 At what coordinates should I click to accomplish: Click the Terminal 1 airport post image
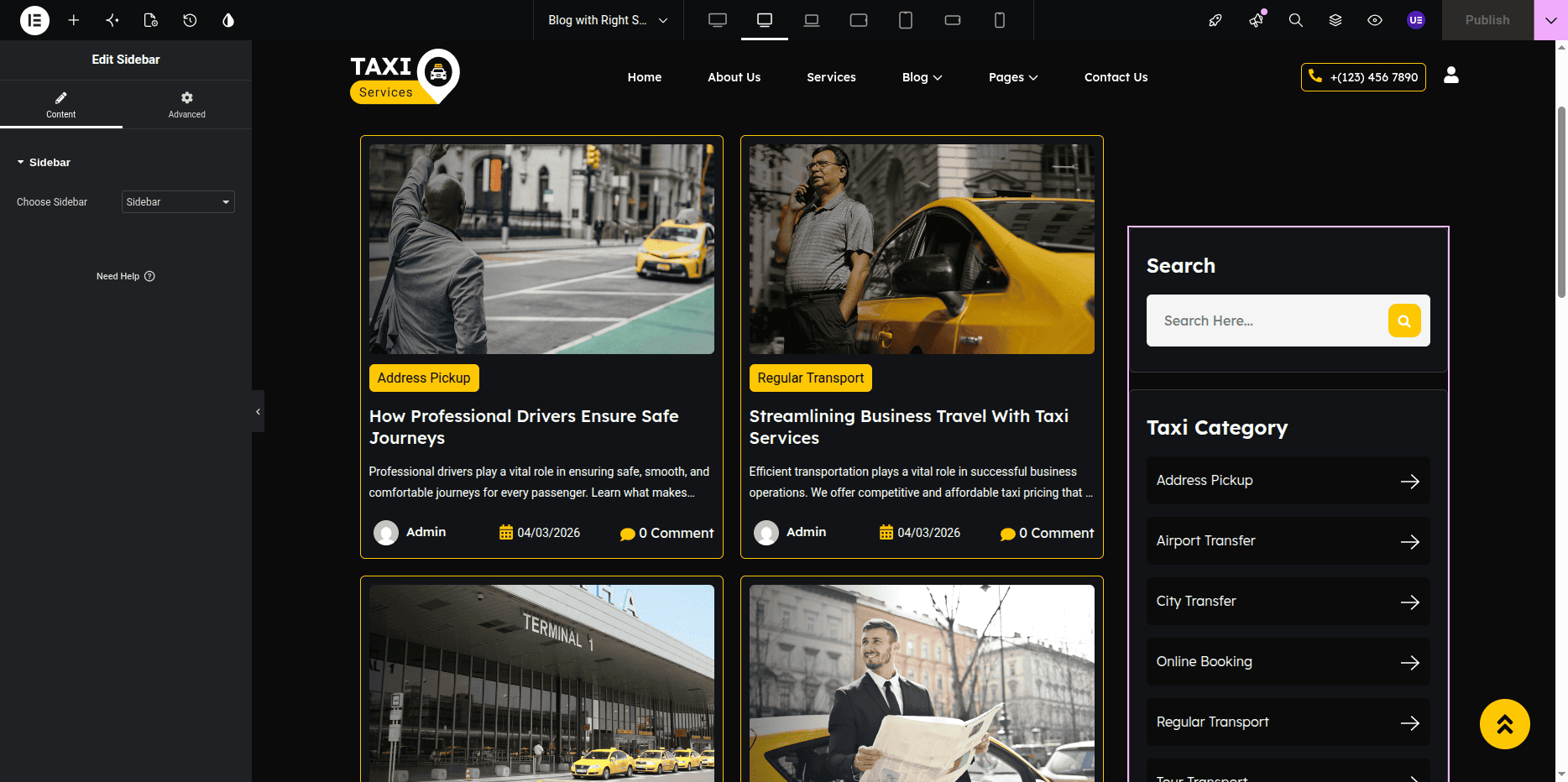[x=541, y=683]
